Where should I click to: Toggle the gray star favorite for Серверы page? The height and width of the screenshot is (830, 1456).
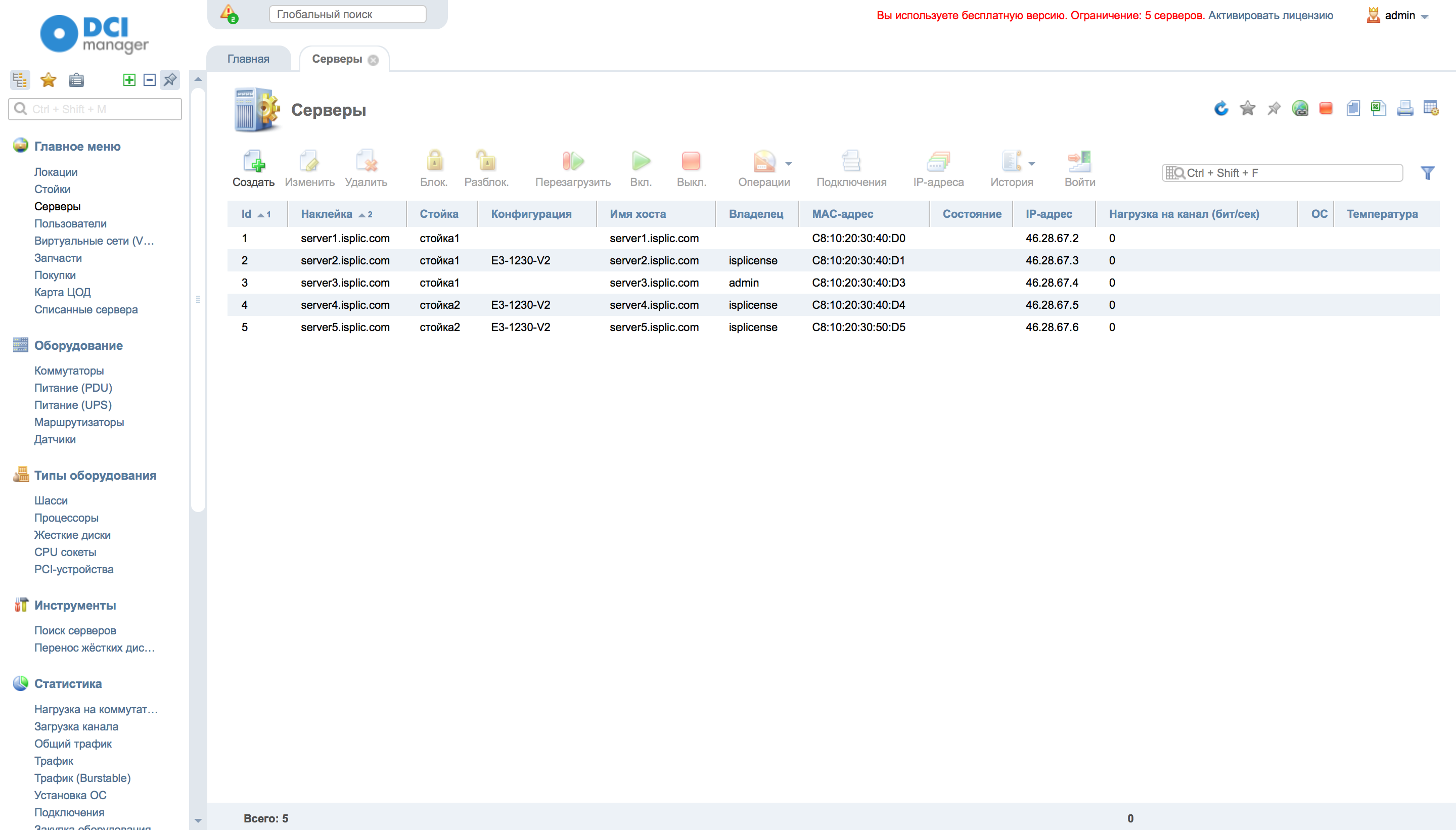coord(1247,108)
